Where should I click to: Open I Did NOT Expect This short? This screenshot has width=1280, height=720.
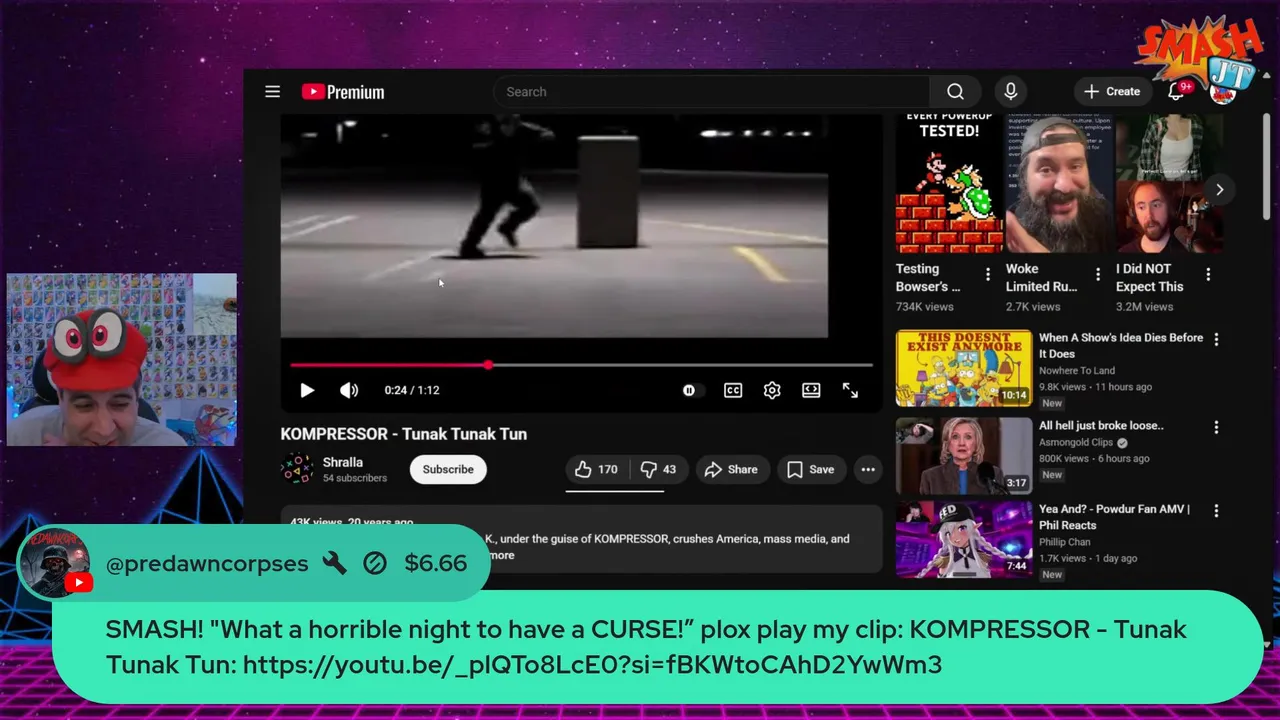pos(1169,182)
